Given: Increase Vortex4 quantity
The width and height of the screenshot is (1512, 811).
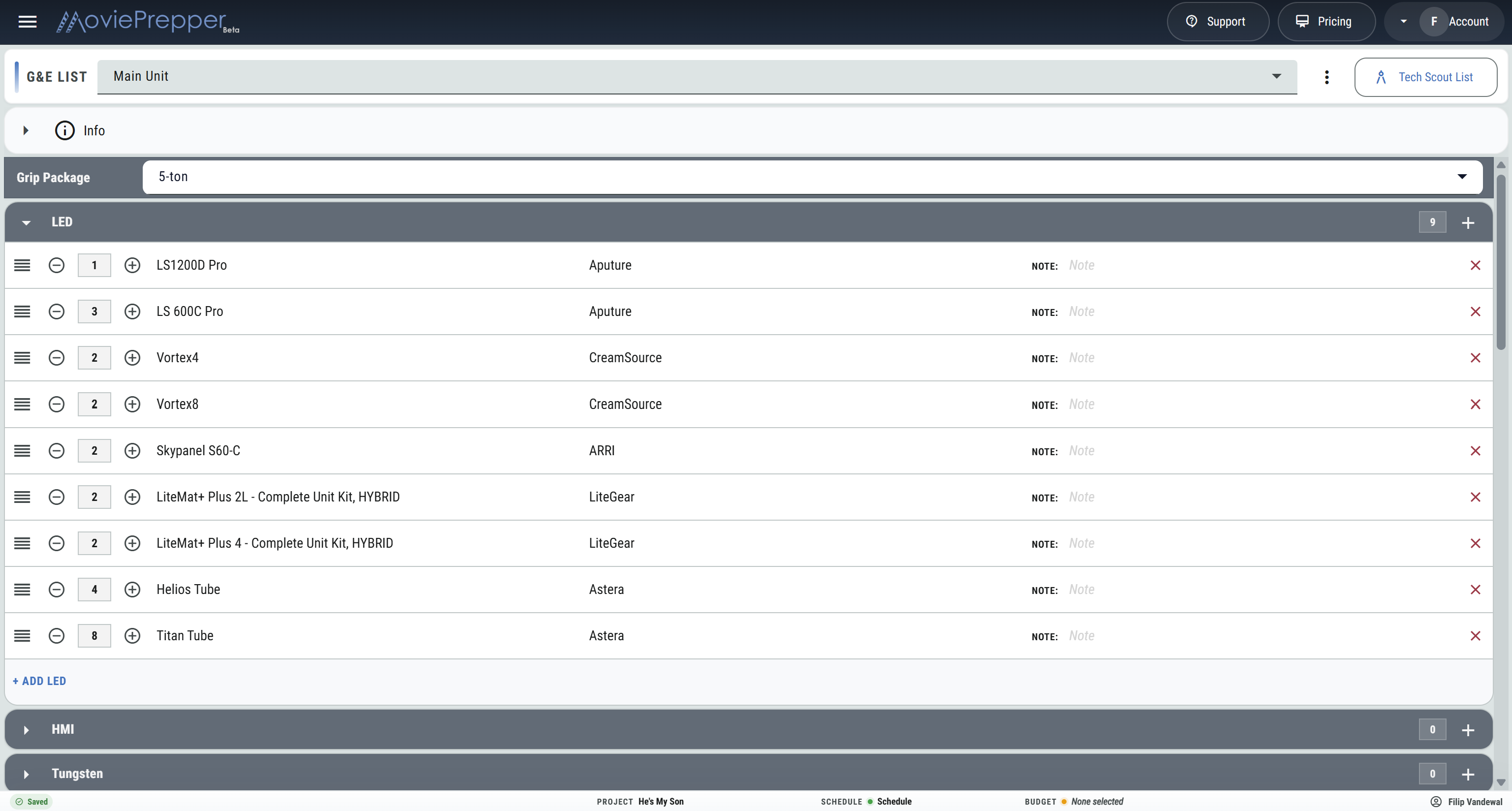Looking at the screenshot, I should [132, 358].
